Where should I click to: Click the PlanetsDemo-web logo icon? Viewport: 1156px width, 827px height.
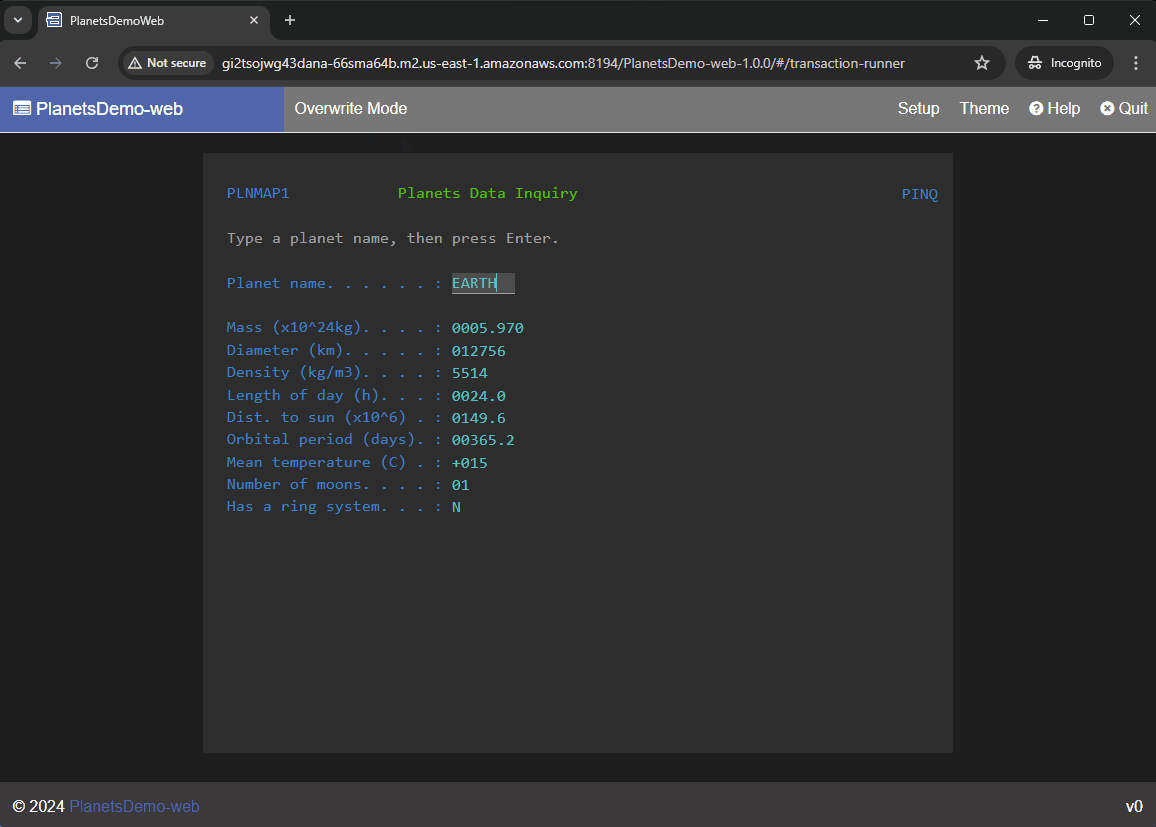point(22,109)
